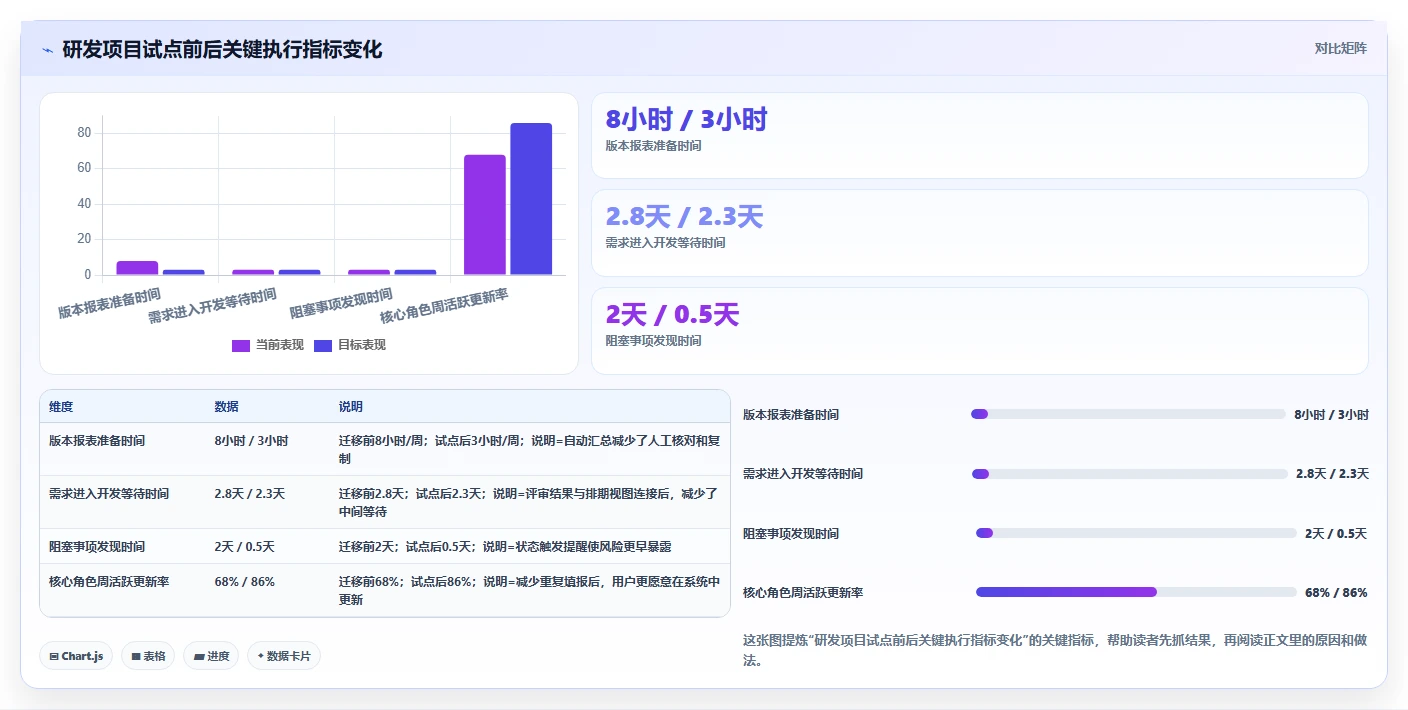Click the 版本报表准备时间 chart axis label
1408x710 pixels.
[110, 304]
